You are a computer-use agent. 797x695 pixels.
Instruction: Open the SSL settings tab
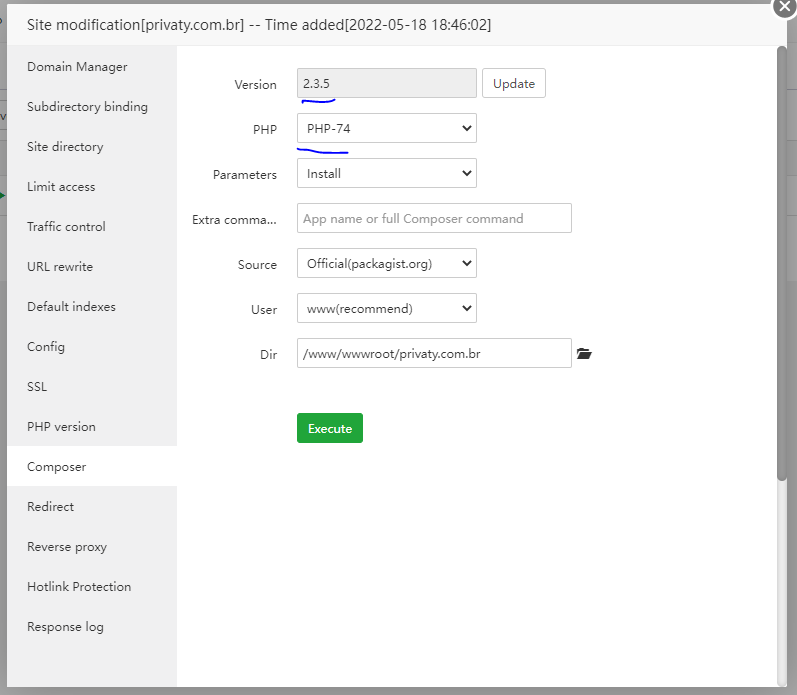(37, 387)
